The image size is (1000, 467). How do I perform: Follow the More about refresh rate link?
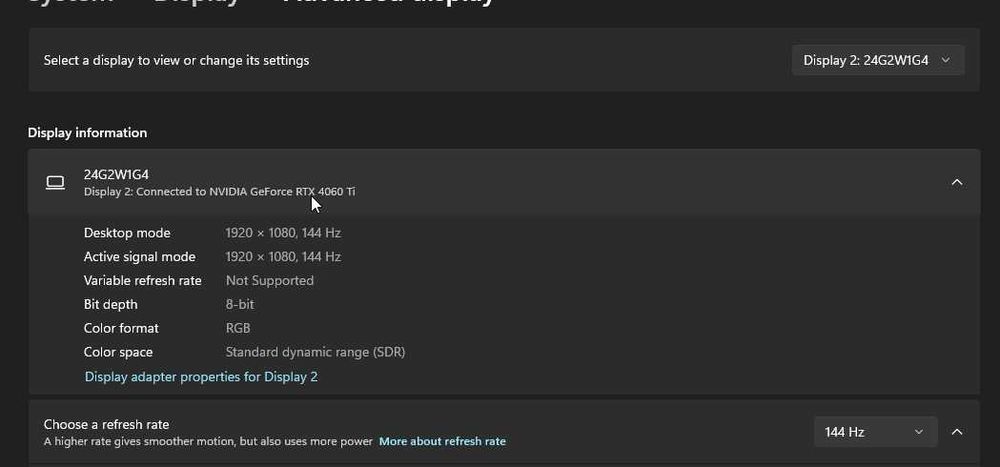[x=442, y=441]
